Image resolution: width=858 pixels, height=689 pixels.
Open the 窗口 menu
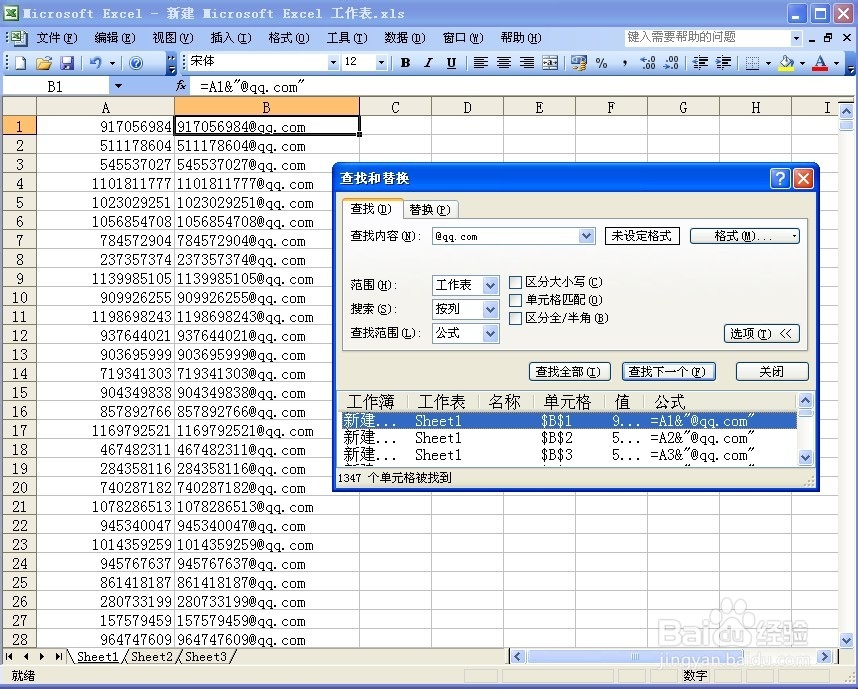[x=462, y=38]
